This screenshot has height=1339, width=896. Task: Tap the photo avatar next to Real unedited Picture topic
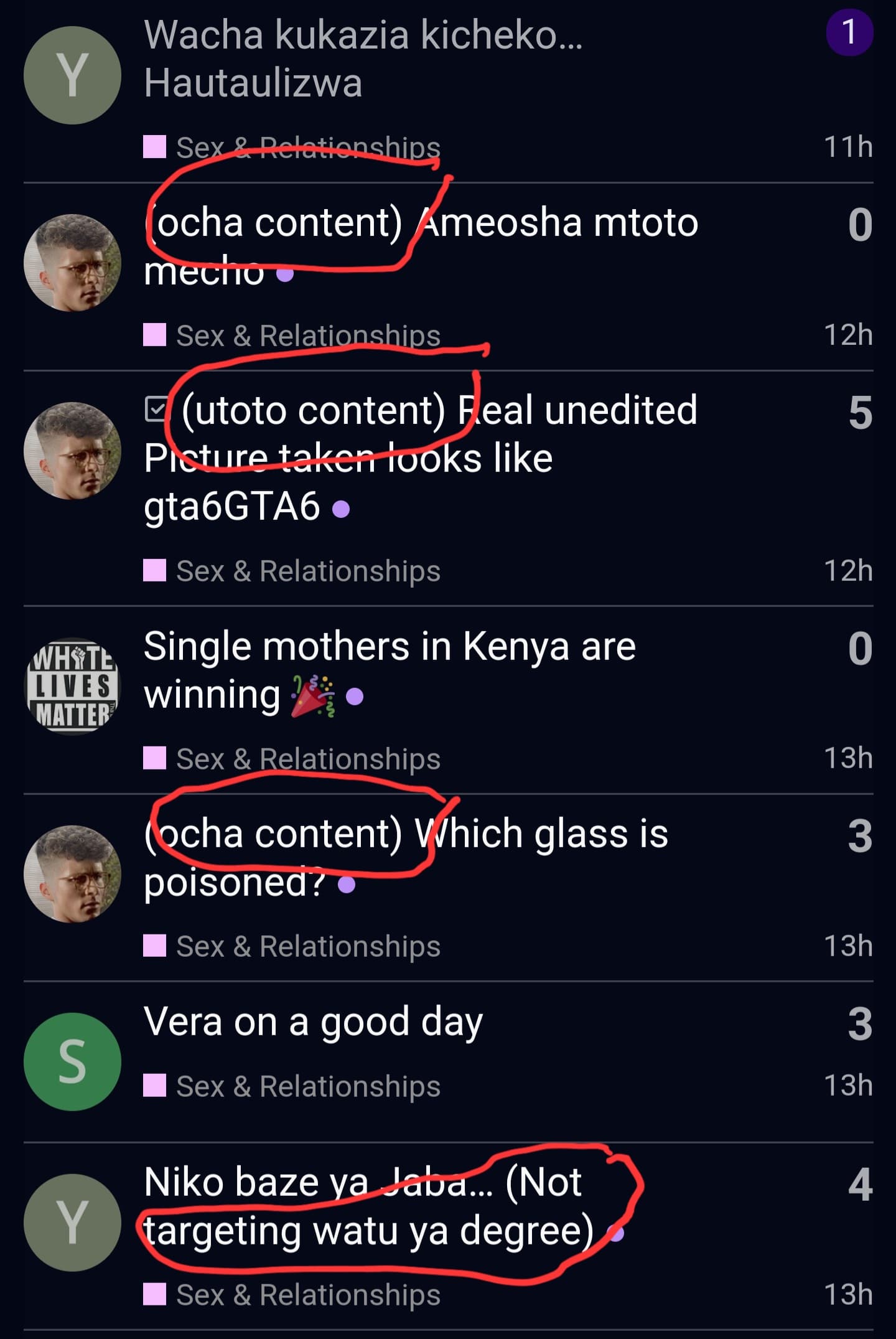72,451
